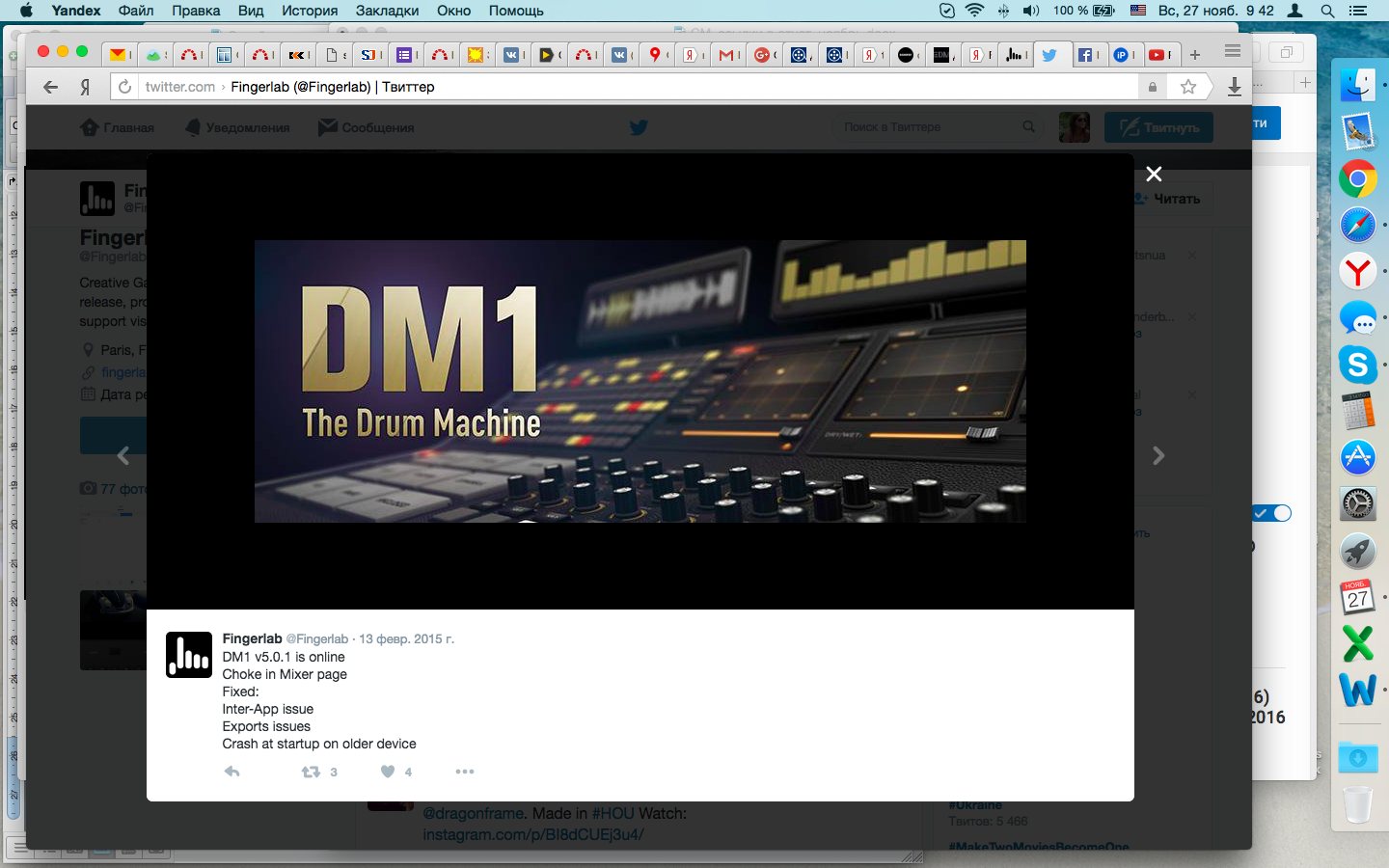Switch to the red map pin tab

[656, 55]
